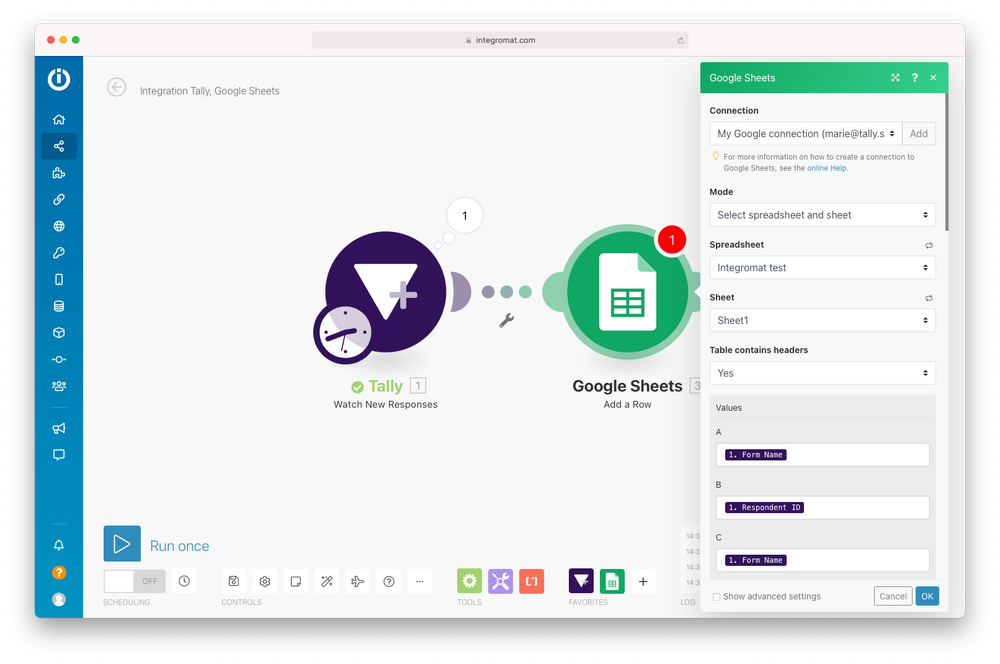Click the browser address bar integromat.com
Screen dimensions: 1000x664
pyautogui.click(x=500, y=40)
